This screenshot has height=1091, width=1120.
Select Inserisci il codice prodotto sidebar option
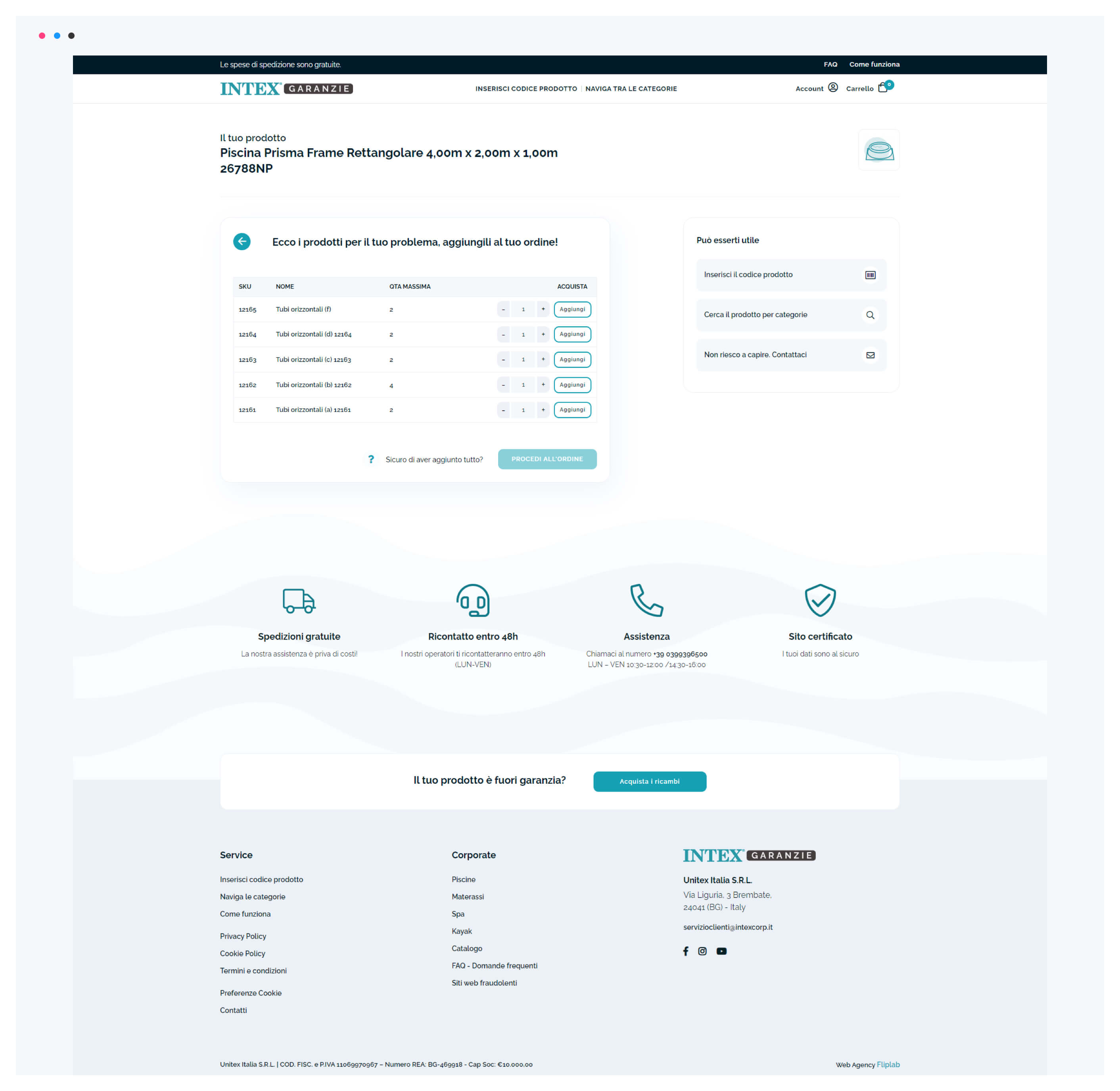pos(791,275)
